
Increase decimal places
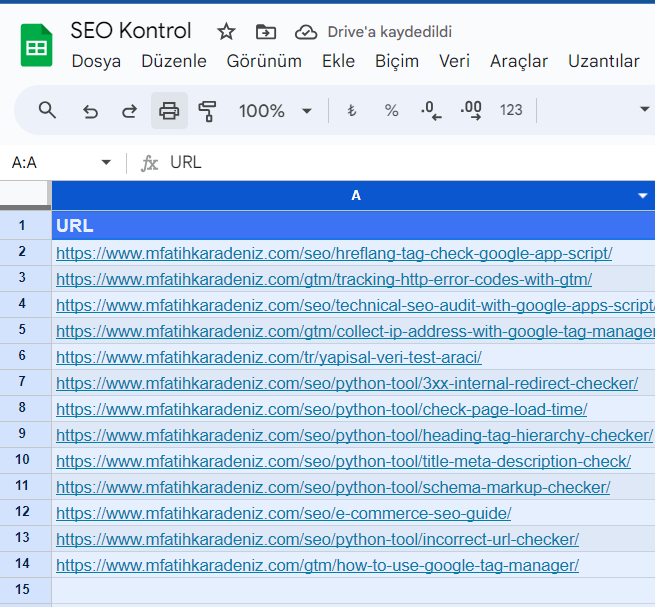(471, 110)
